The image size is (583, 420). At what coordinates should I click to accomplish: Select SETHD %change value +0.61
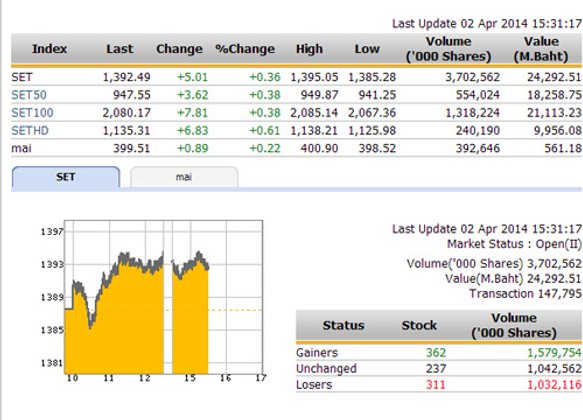tap(265, 130)
